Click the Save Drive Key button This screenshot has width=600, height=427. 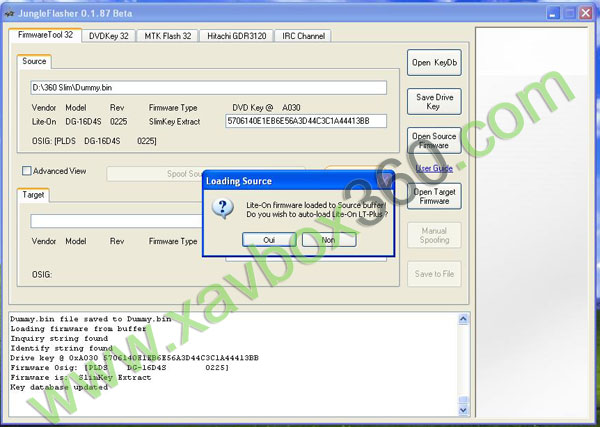(x=434, y=102)
